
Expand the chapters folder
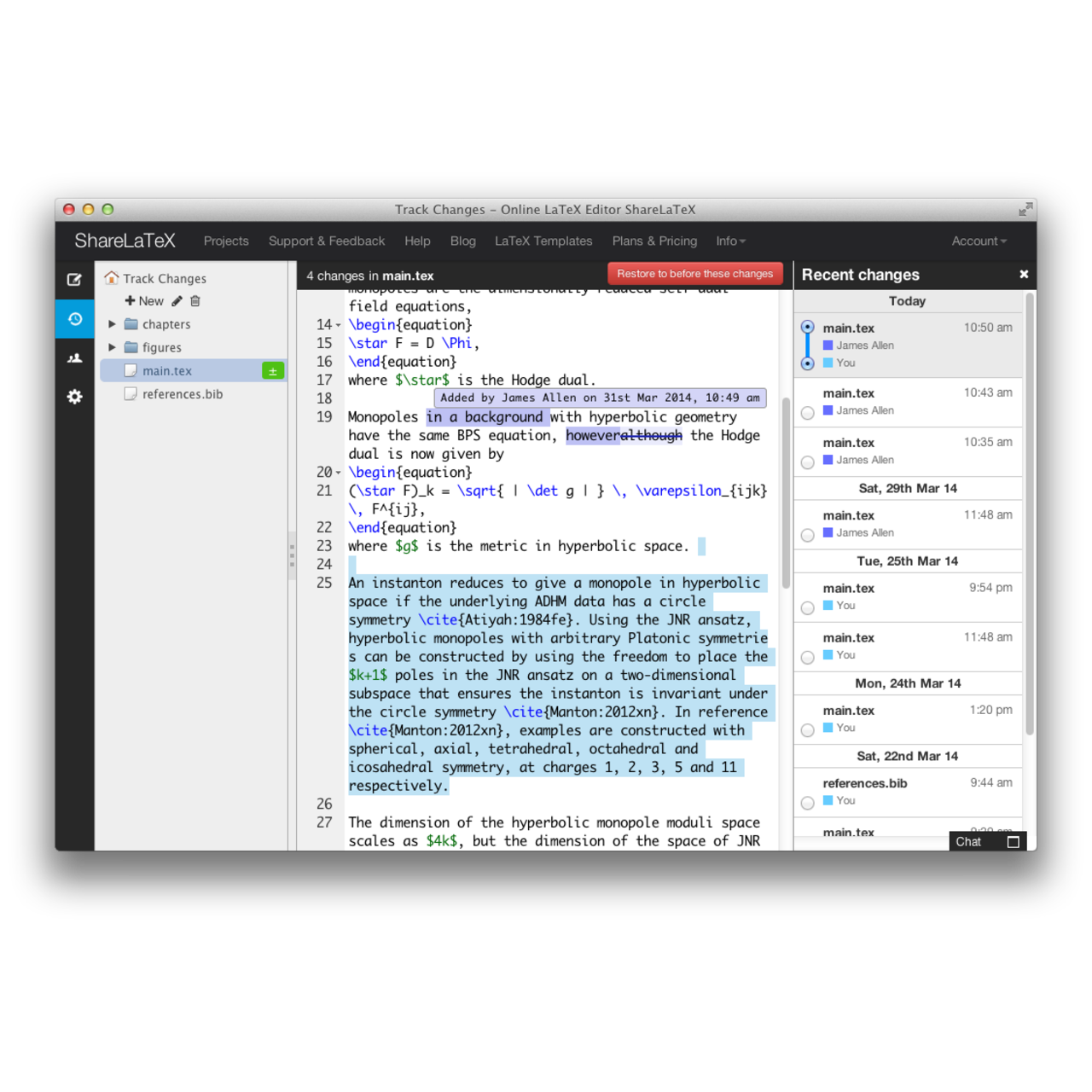(112, 324)
